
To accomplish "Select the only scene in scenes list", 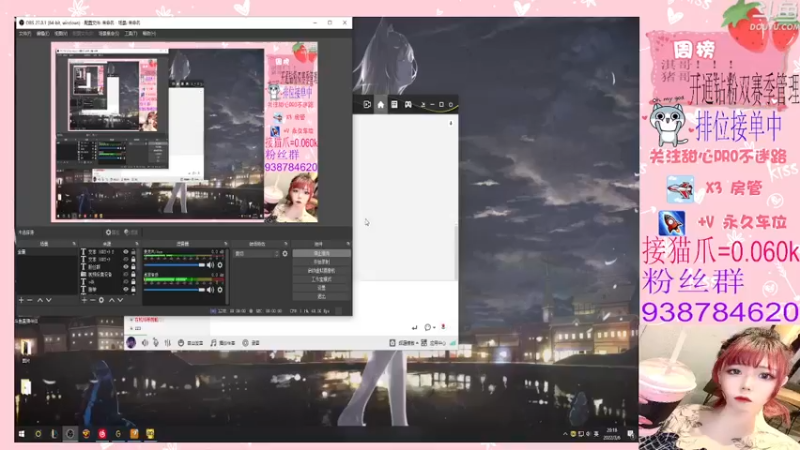I will (46, 252).
